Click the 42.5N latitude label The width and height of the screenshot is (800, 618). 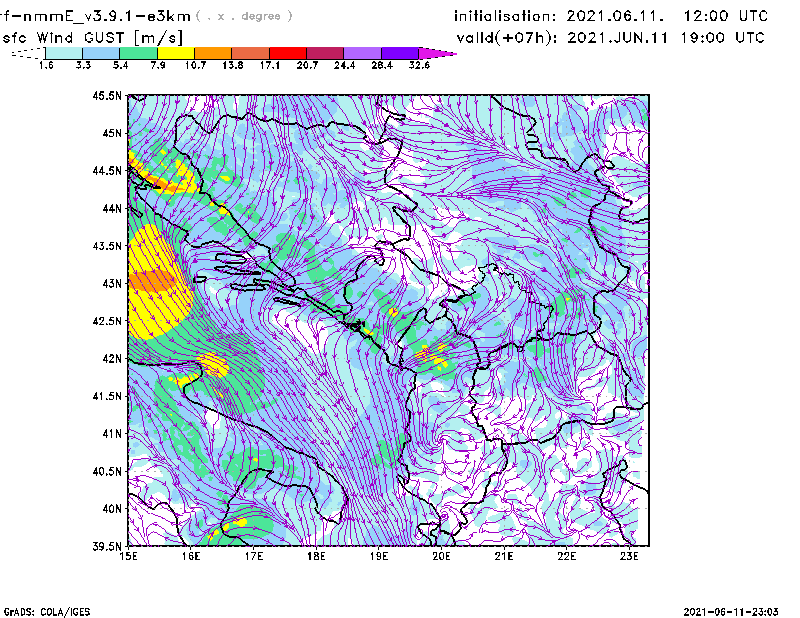[x=107, y=321]
